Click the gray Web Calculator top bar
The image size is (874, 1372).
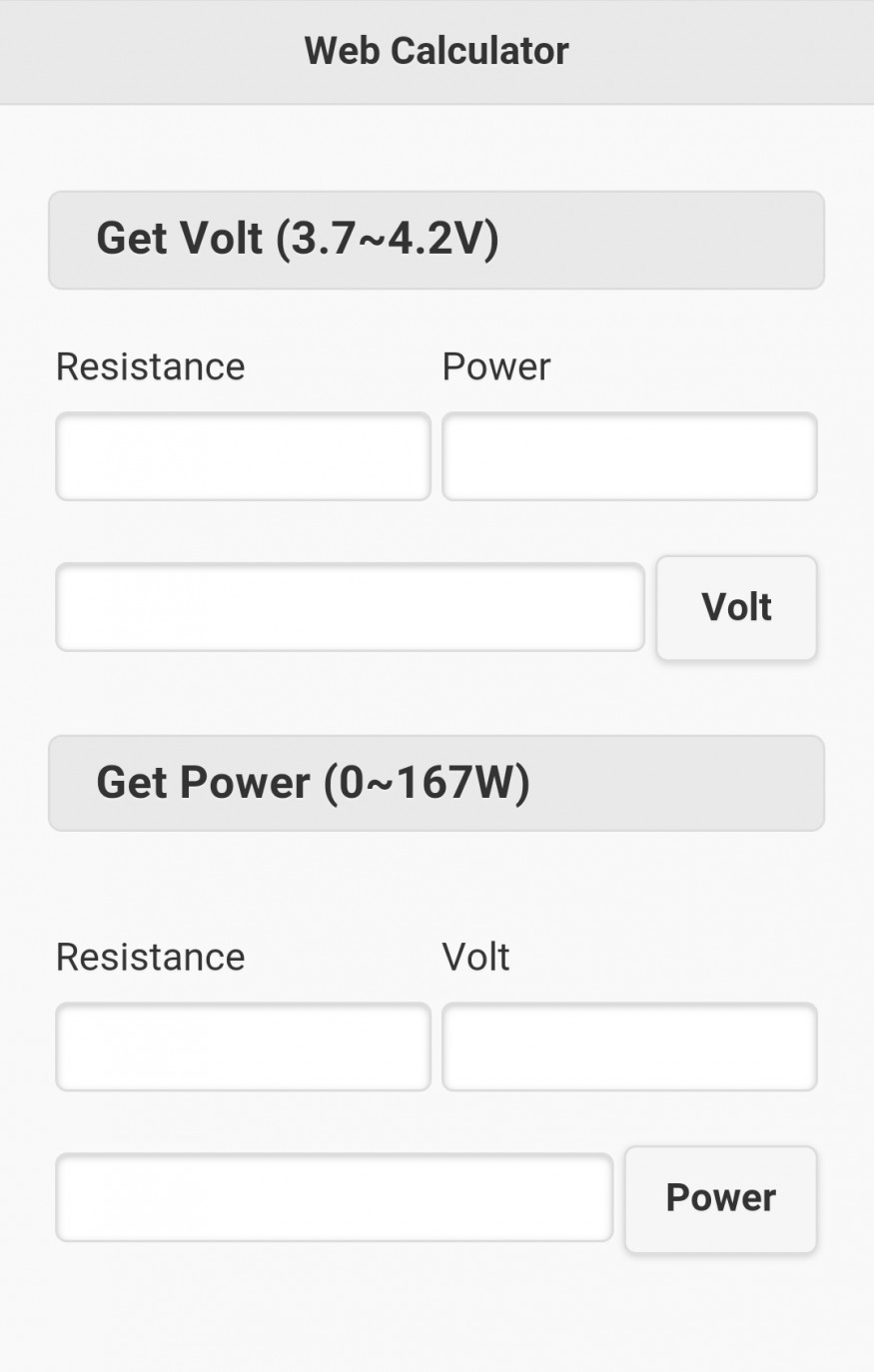[x=699, y=51]
